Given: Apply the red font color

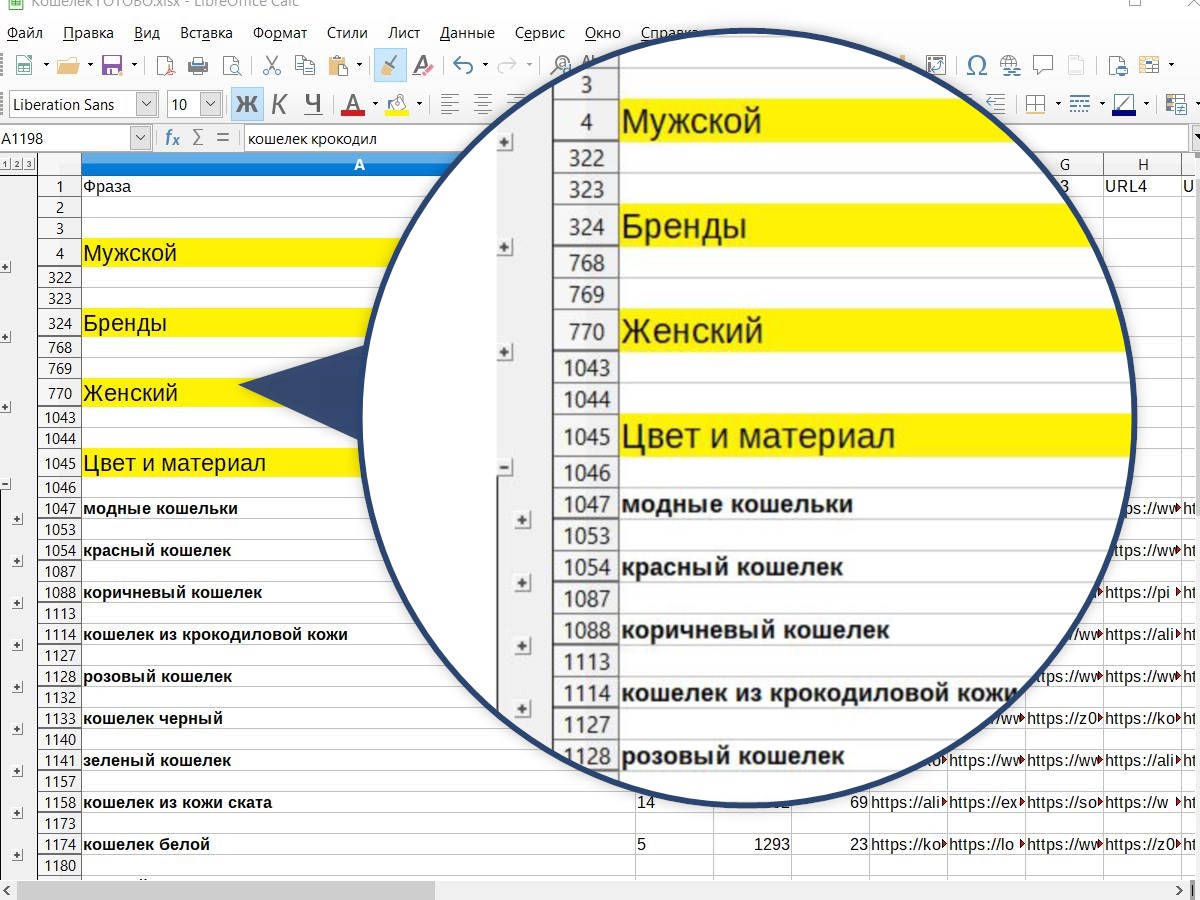Looking at the screenshot, I should [352, 104].
